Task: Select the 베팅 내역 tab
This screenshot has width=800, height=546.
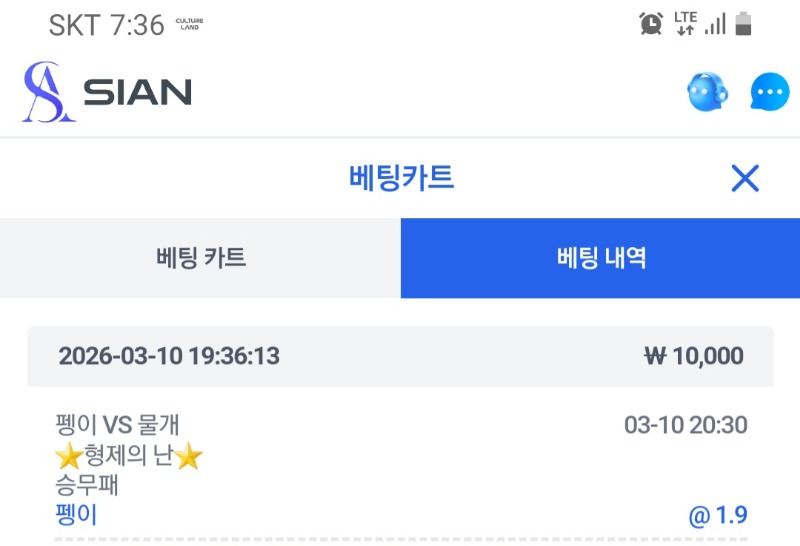Action: click(600, 258)
